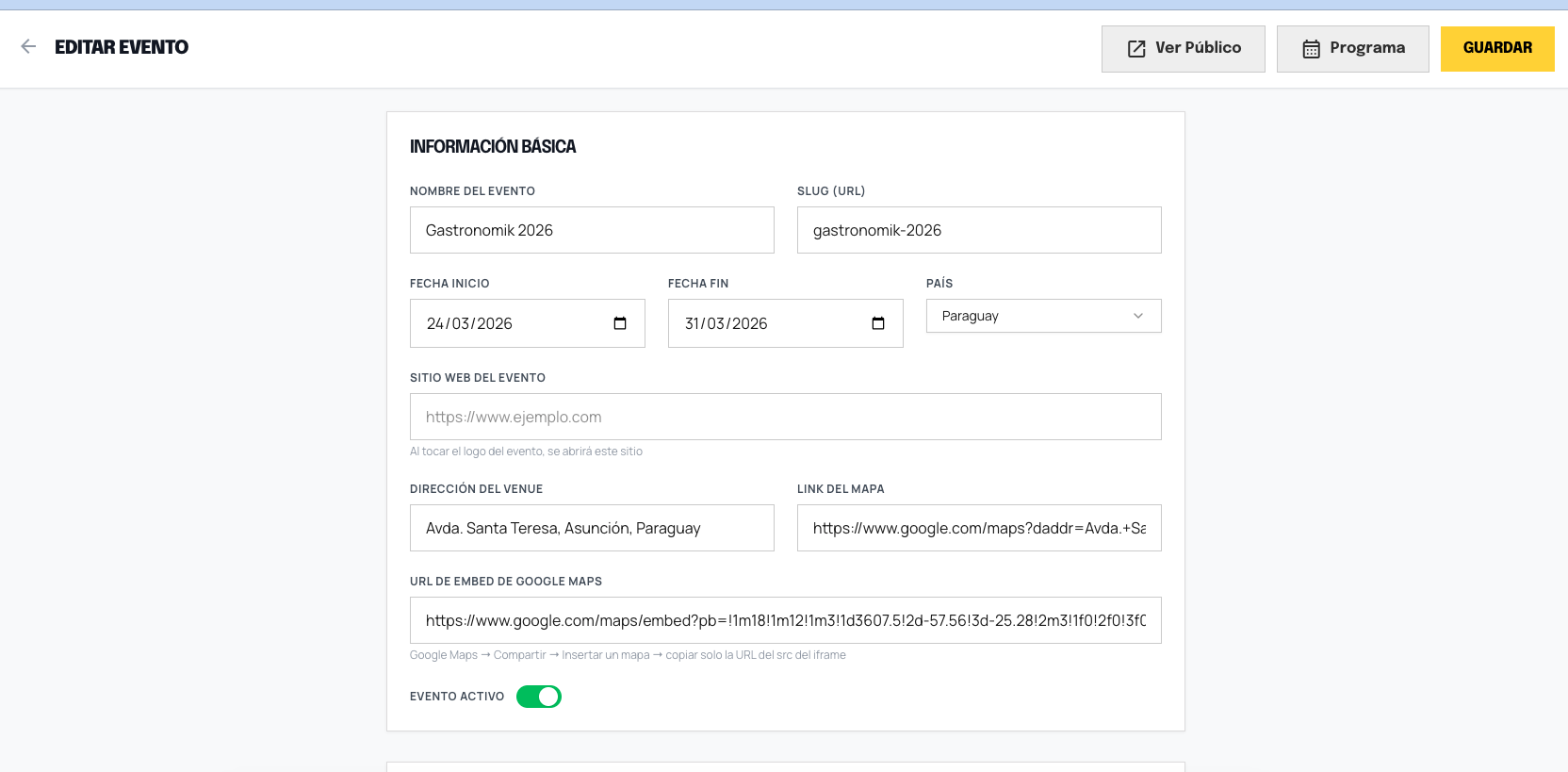Open the Programa section

pos(1353,49)
